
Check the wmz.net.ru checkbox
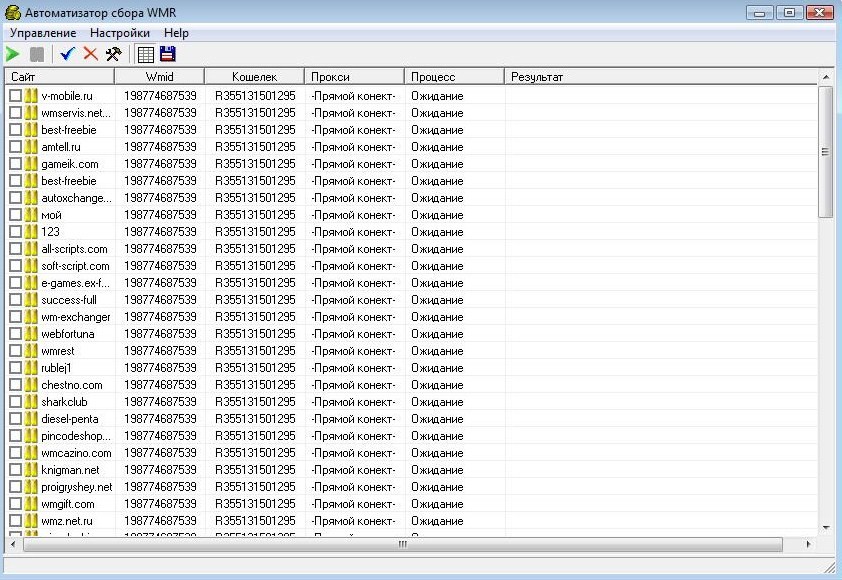[16, 521]
